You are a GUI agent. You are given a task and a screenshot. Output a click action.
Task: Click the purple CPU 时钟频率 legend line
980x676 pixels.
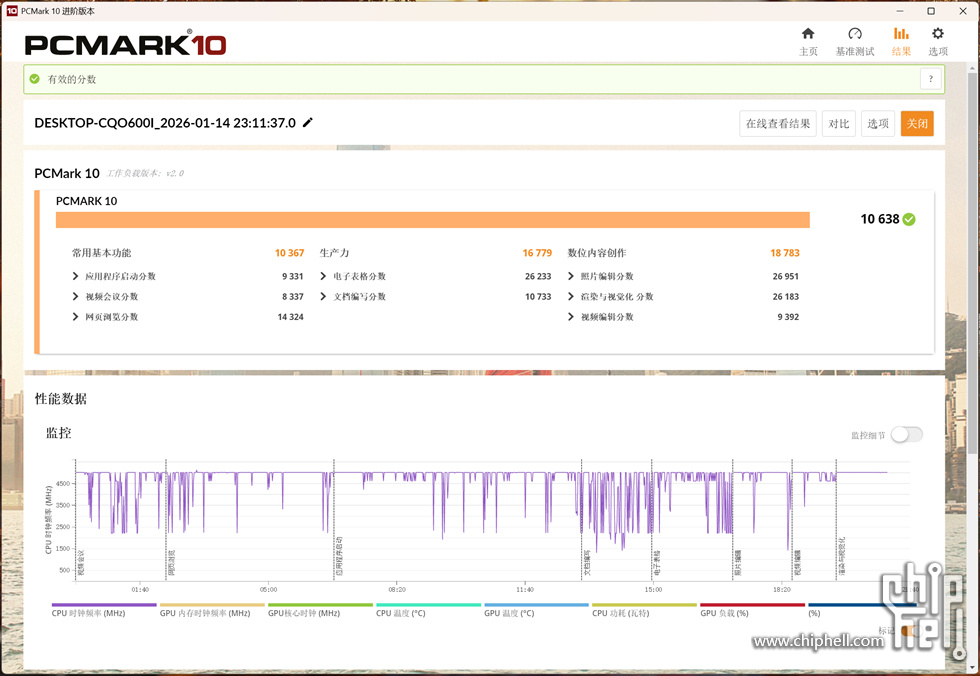click(104, 605)
